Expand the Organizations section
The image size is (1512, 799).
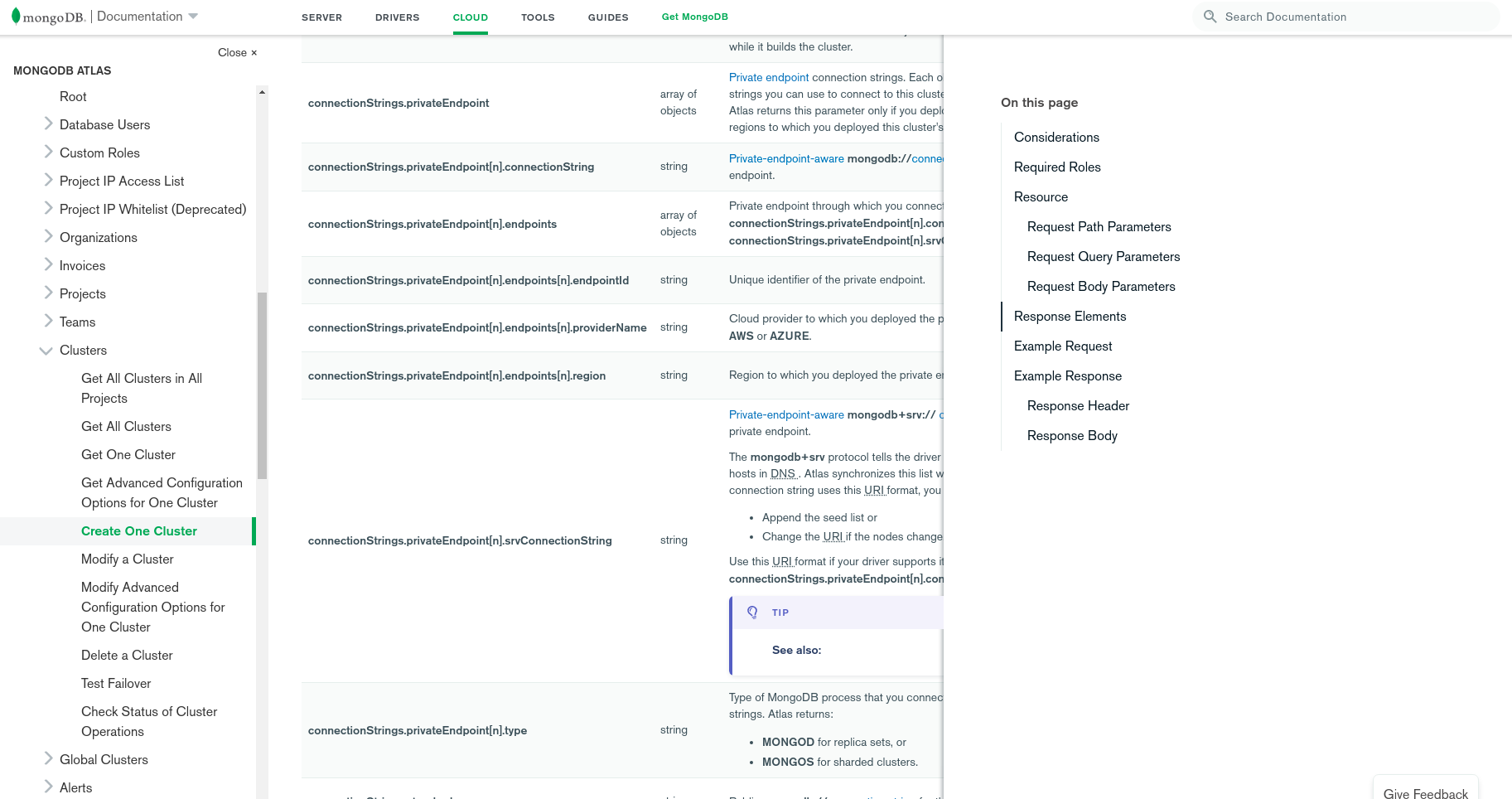48,237
